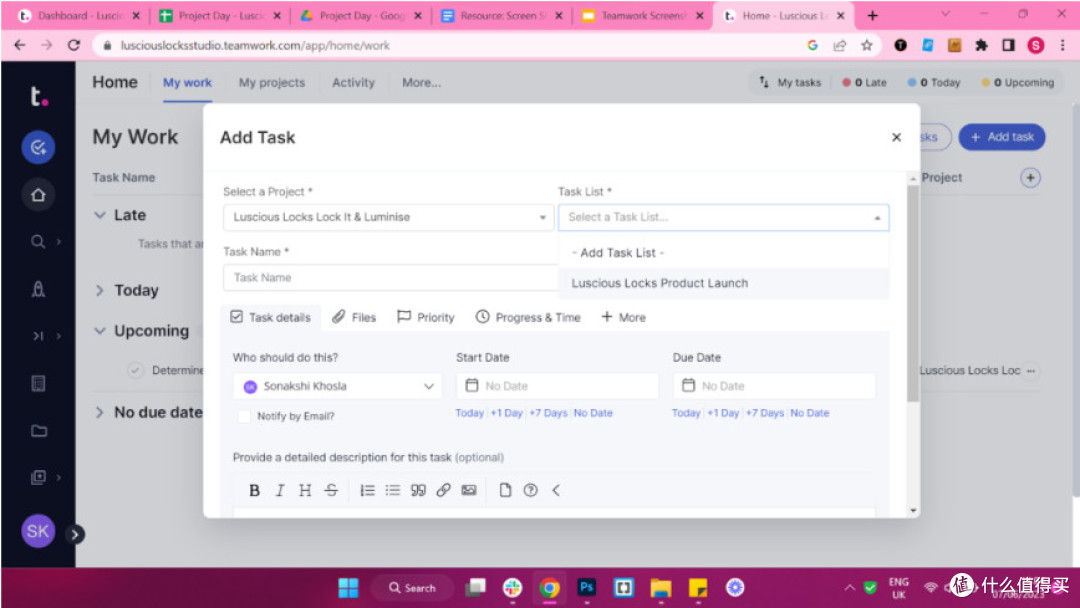Viewport: 1080px width, 608px height.
Task: Click the blue Add task button
Action: (x=1002, y=137)
